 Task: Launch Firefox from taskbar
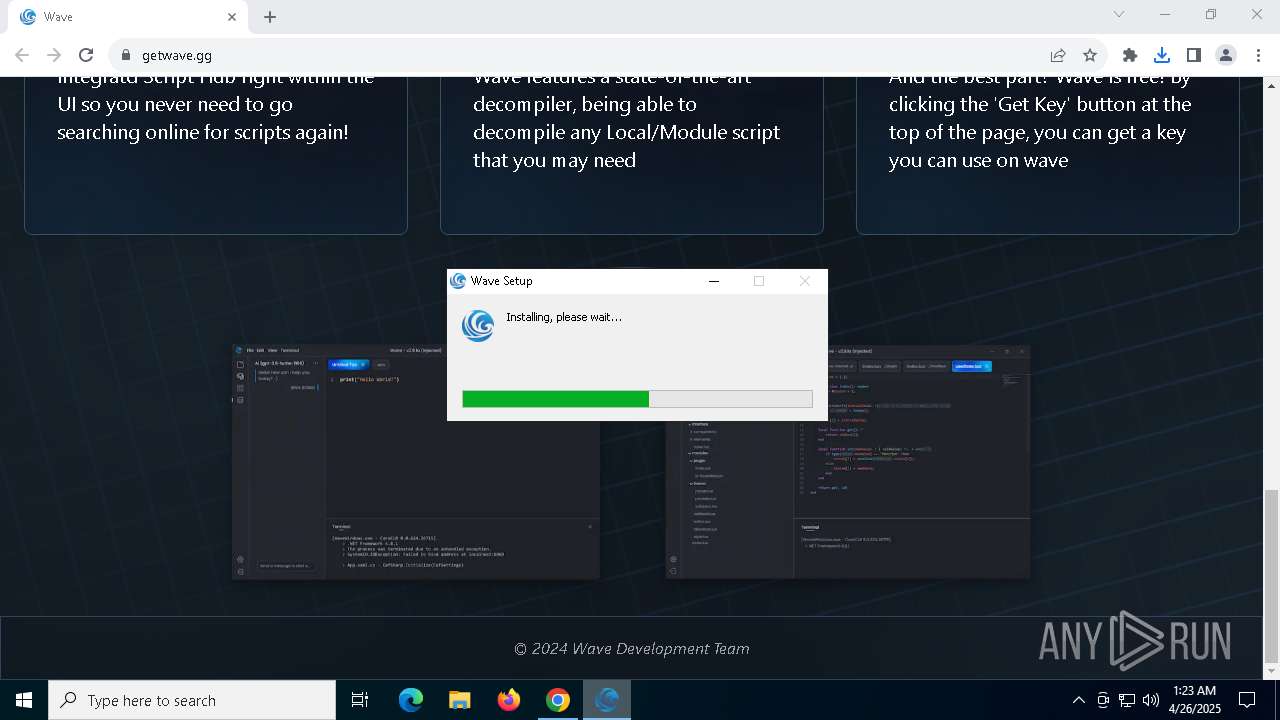[x=509, y=700]
